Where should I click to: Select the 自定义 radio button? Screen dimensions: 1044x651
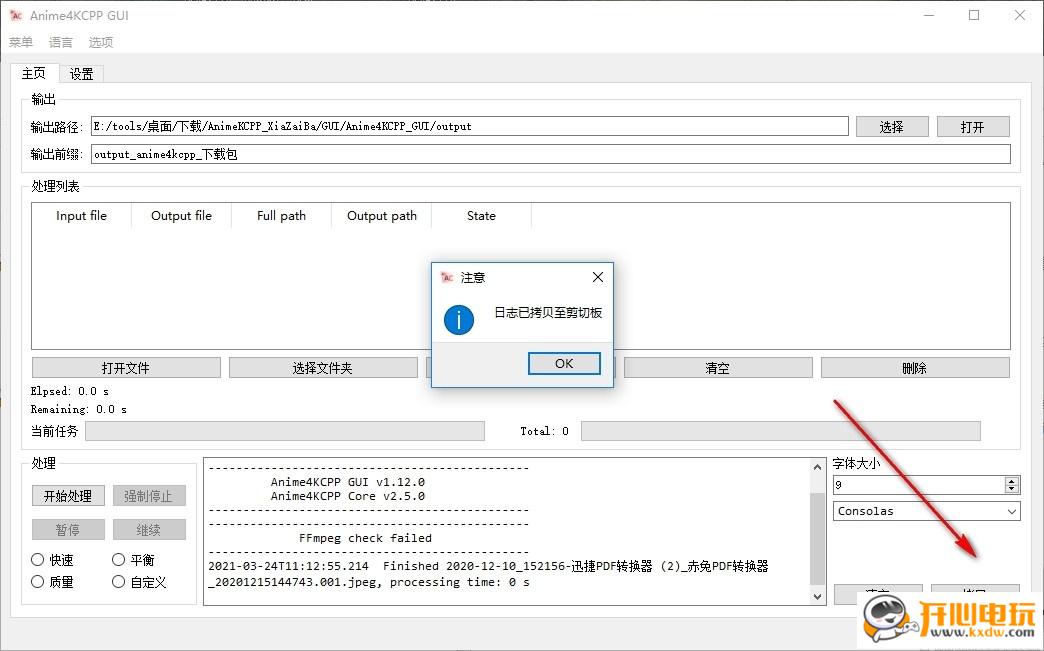[119, 582]
